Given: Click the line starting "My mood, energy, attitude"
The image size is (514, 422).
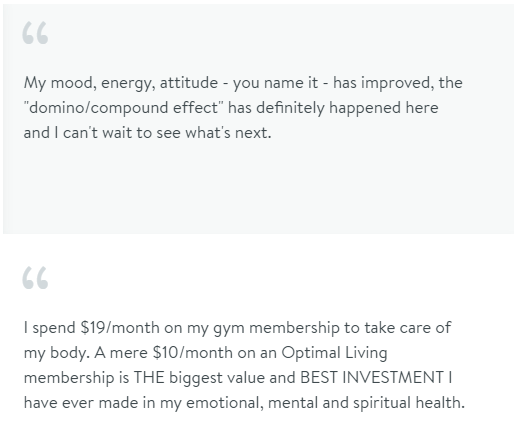Looking at the screenshot, I should 243,83.
